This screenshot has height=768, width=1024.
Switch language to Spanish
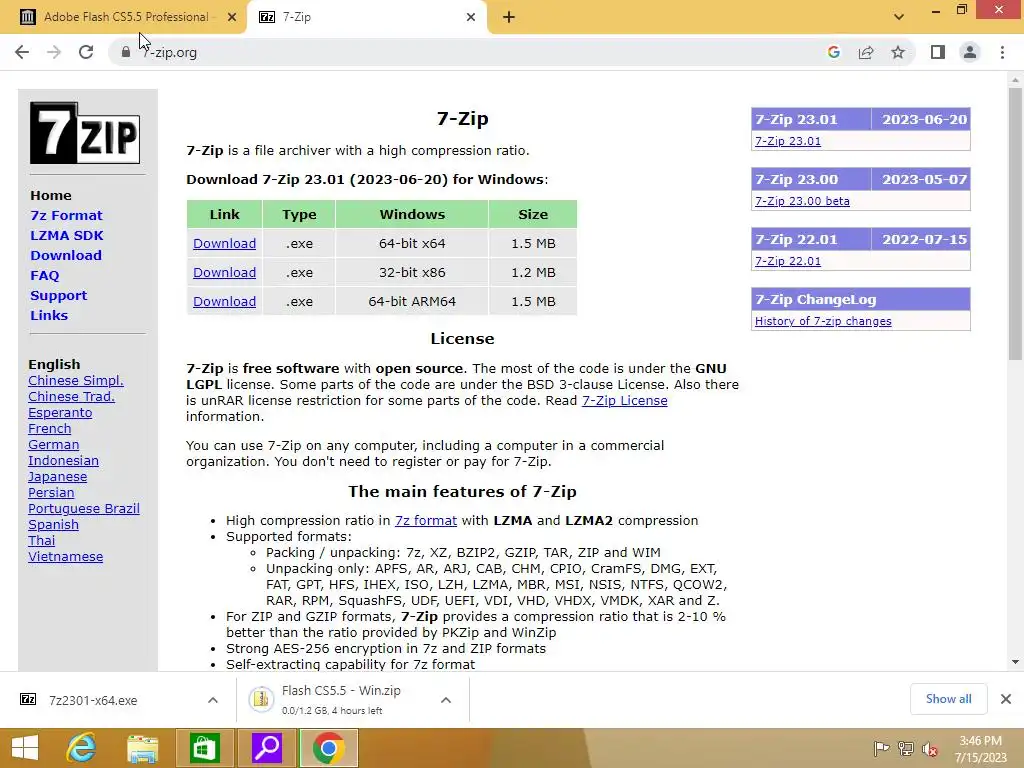pyautogui.click(x=54, y=524)
